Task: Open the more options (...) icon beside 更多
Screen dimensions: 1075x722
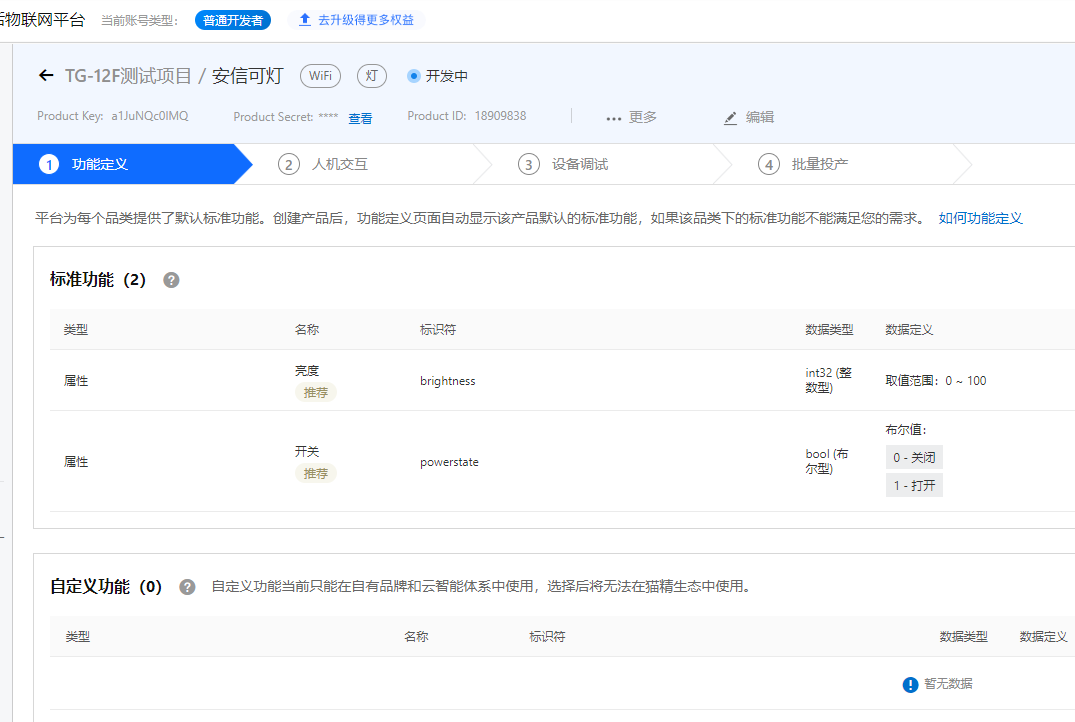Action: pos(614,118)
